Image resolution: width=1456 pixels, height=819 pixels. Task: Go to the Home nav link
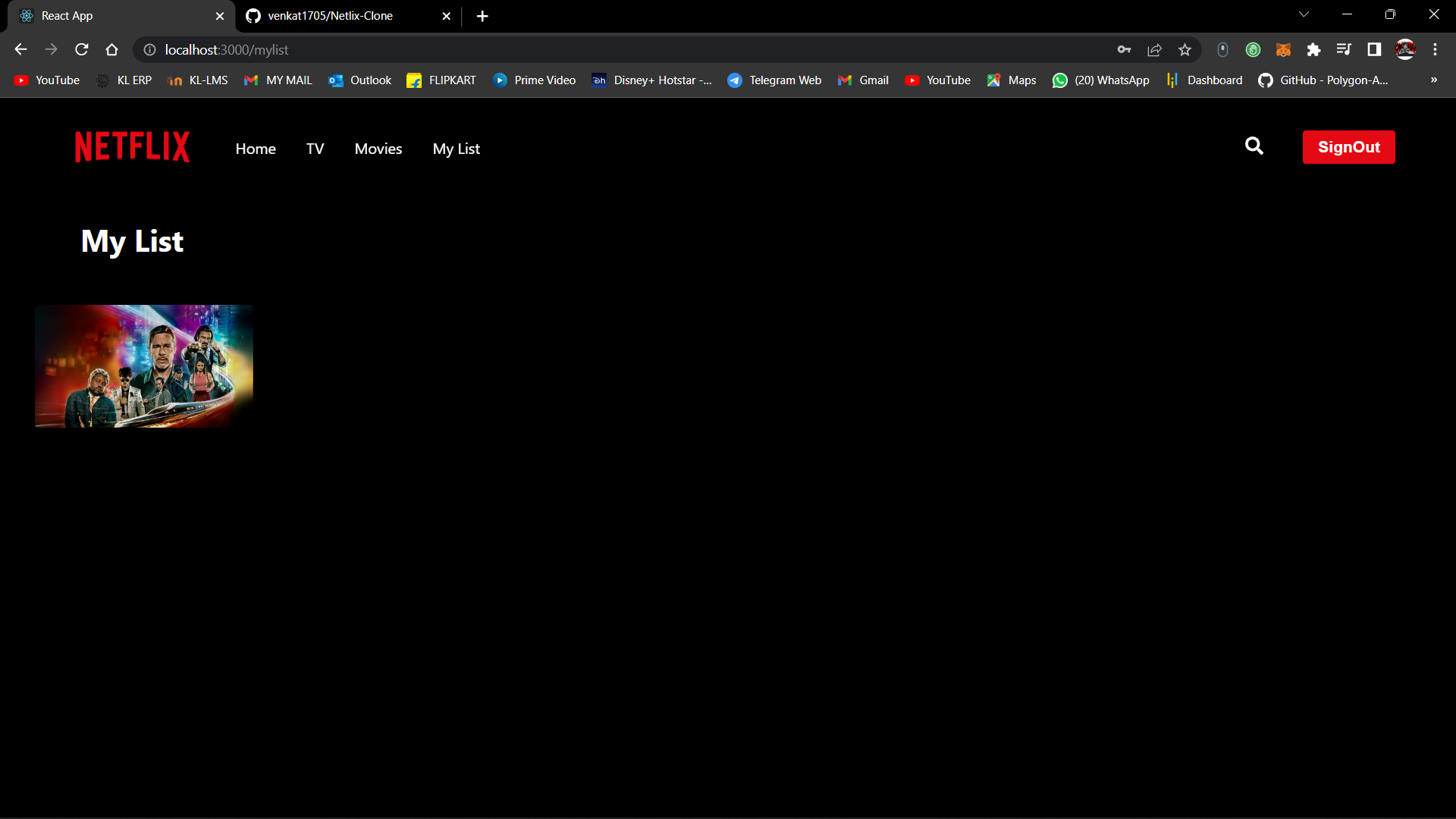tap(256, 149)
